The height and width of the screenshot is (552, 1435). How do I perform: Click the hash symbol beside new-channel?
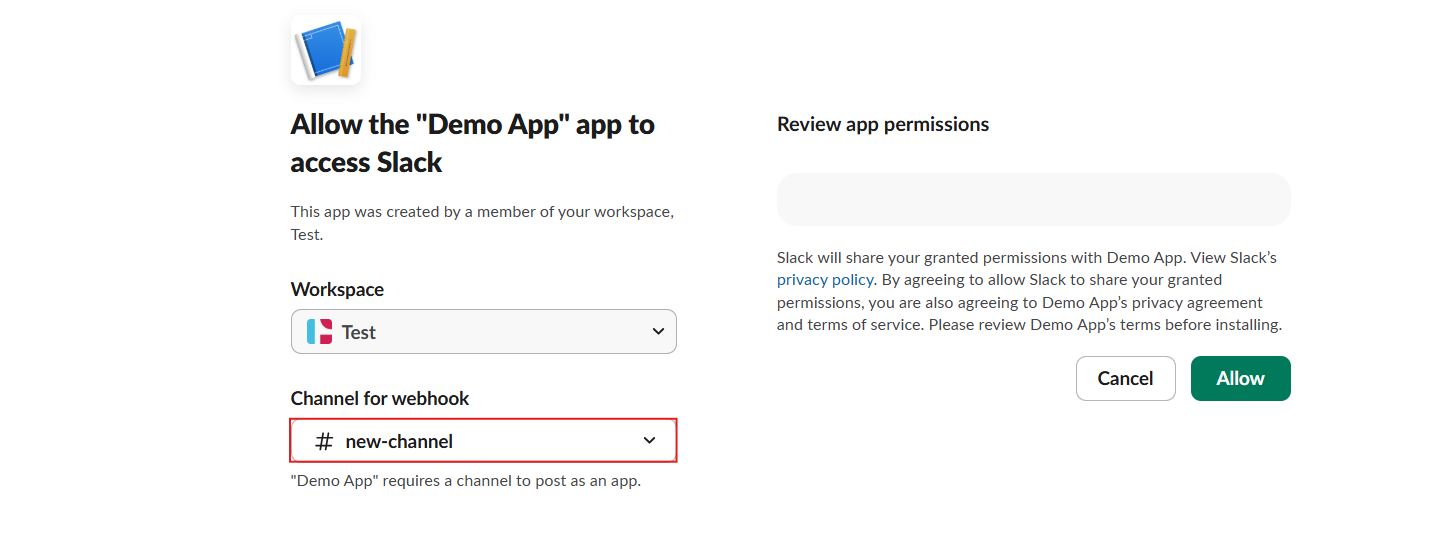[323, 441]
